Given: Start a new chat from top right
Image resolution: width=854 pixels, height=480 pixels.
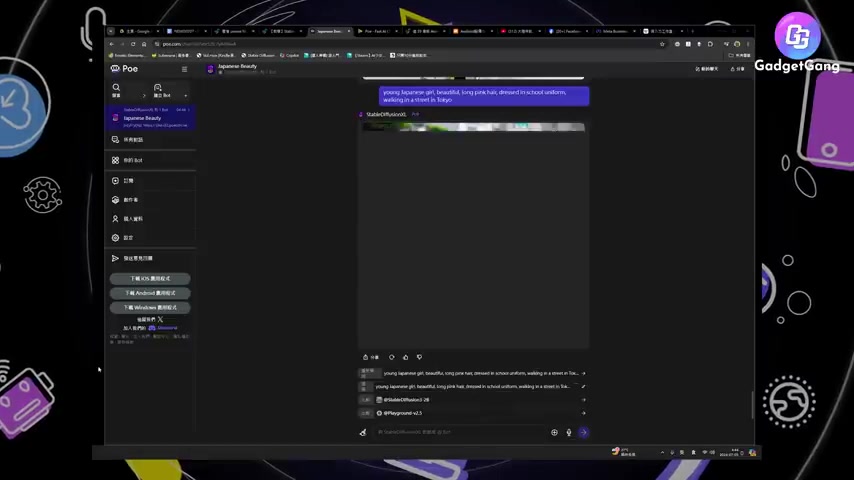Looking at the screenshot, I should (706, 69).
